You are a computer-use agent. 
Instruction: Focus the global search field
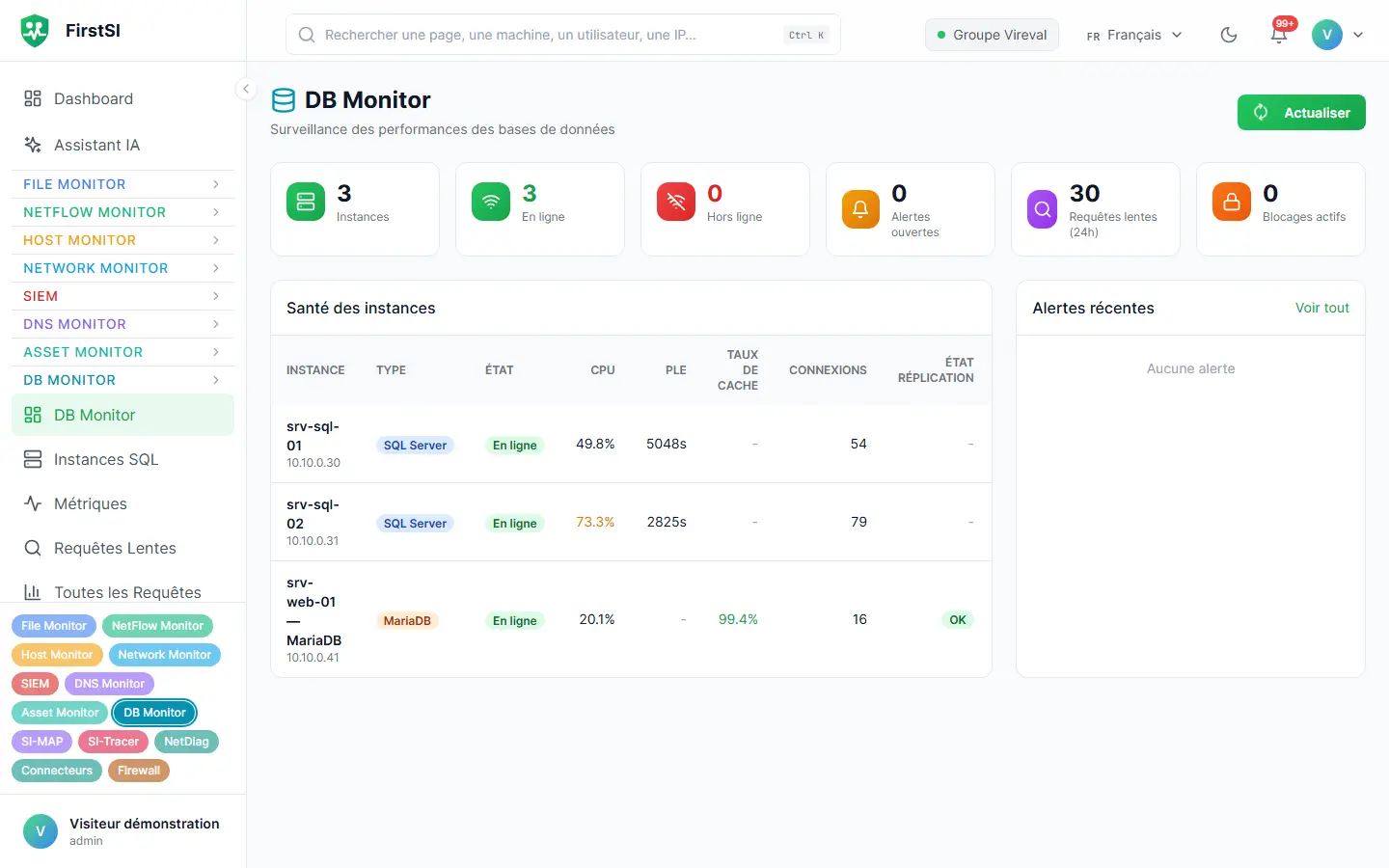[563, 35]
